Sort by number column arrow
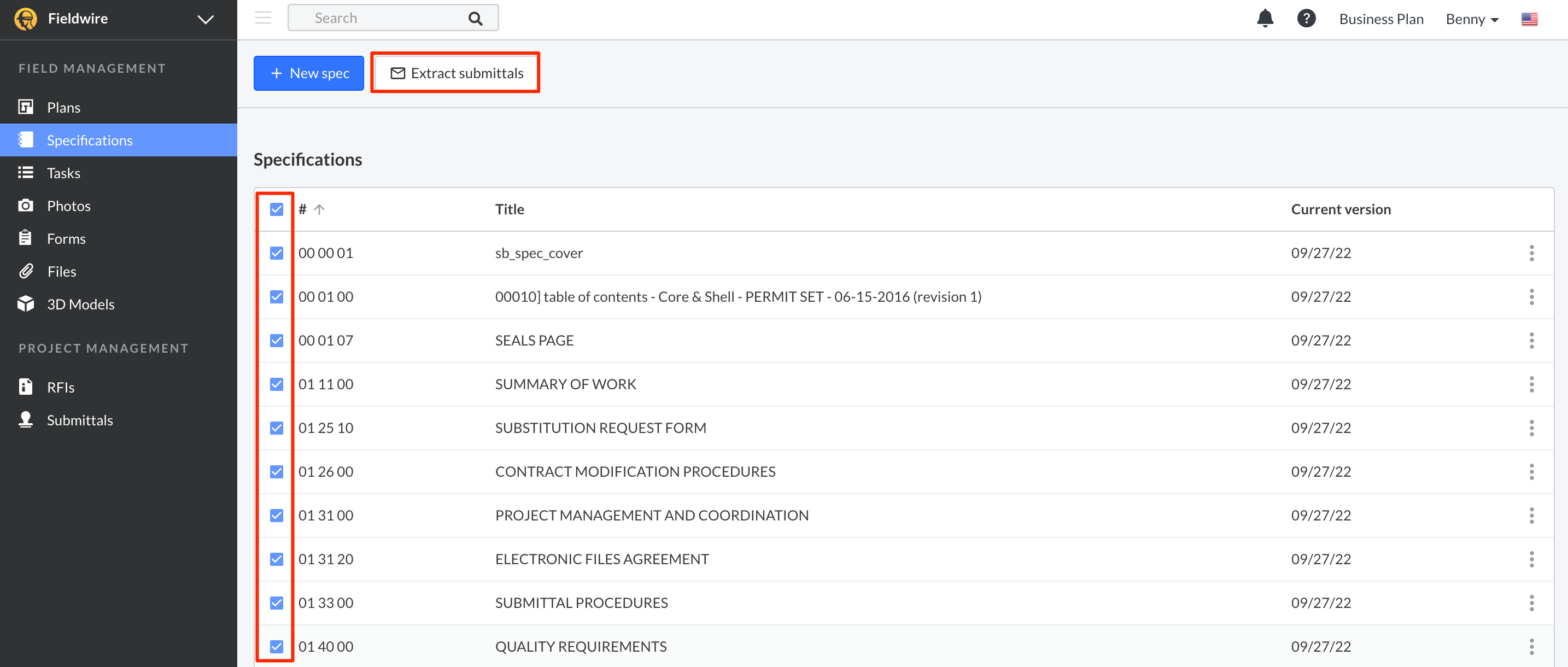This screenshot has height=667, width=1568. tap(320, 209)
